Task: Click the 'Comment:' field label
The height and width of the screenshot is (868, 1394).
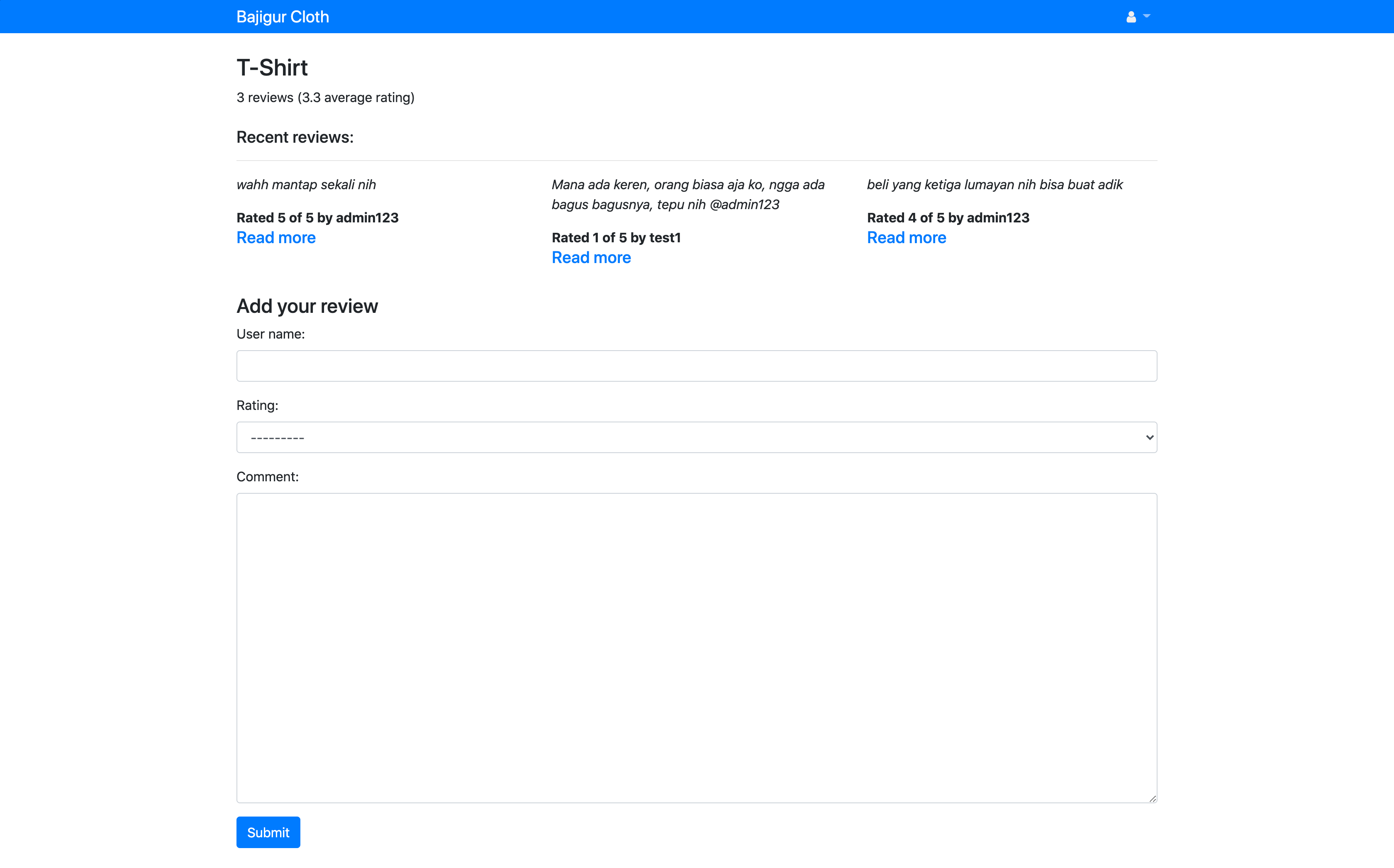Action: tap(268, 477)
